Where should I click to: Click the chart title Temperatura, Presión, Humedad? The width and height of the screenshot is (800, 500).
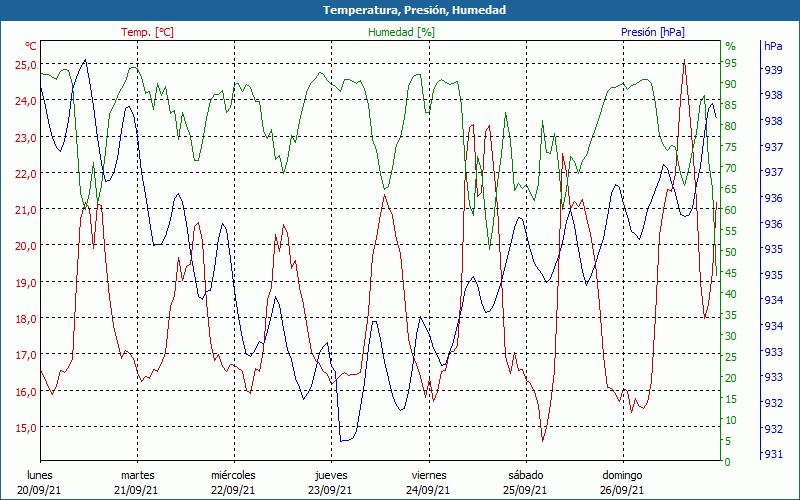414,10
